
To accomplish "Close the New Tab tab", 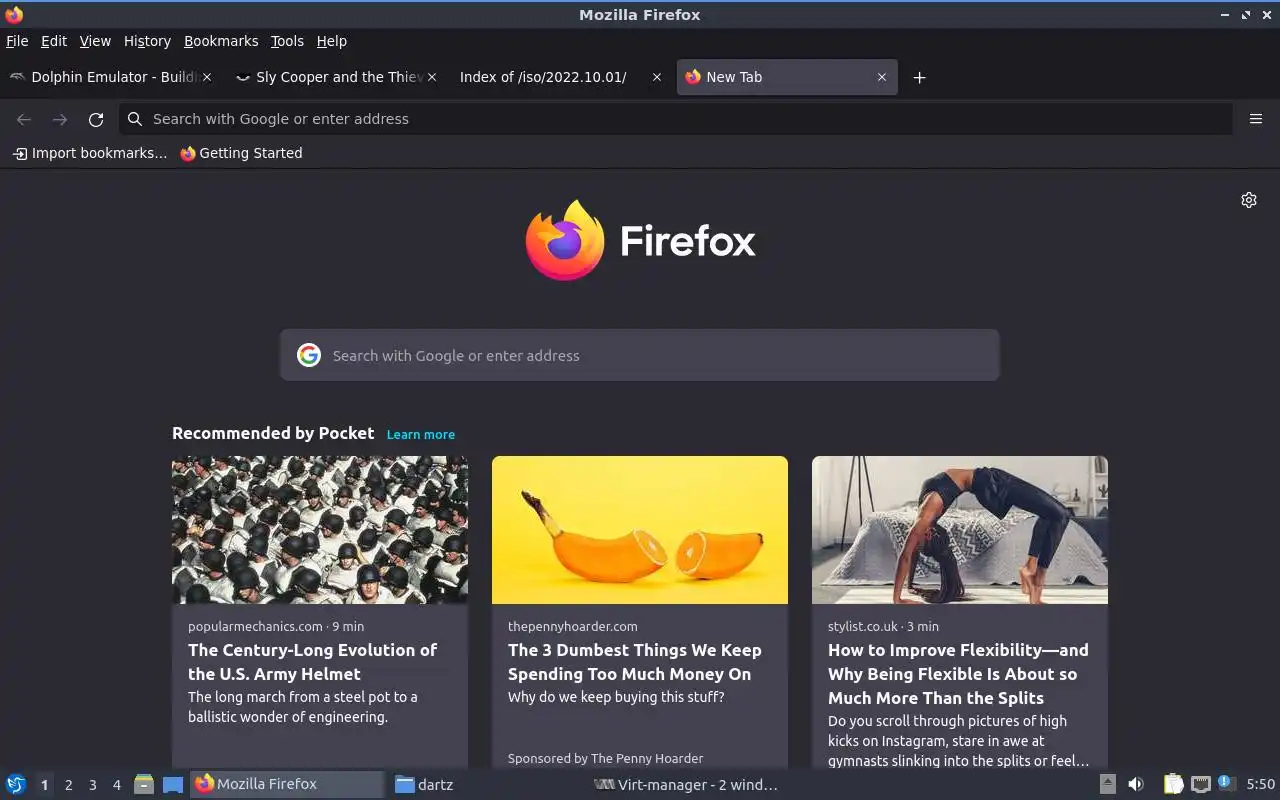I will coord(881,77).
